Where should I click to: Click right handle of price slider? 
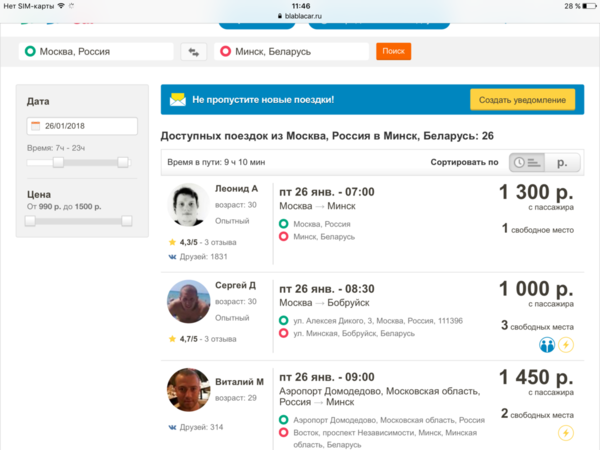[127, 221]
